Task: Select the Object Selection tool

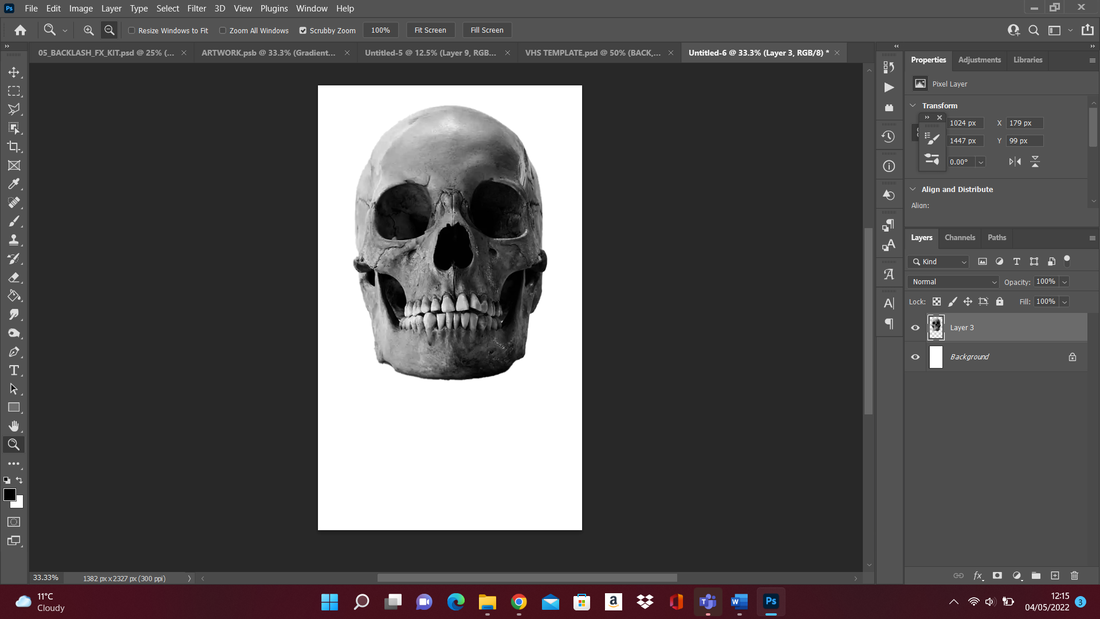Action: (14, 128)
